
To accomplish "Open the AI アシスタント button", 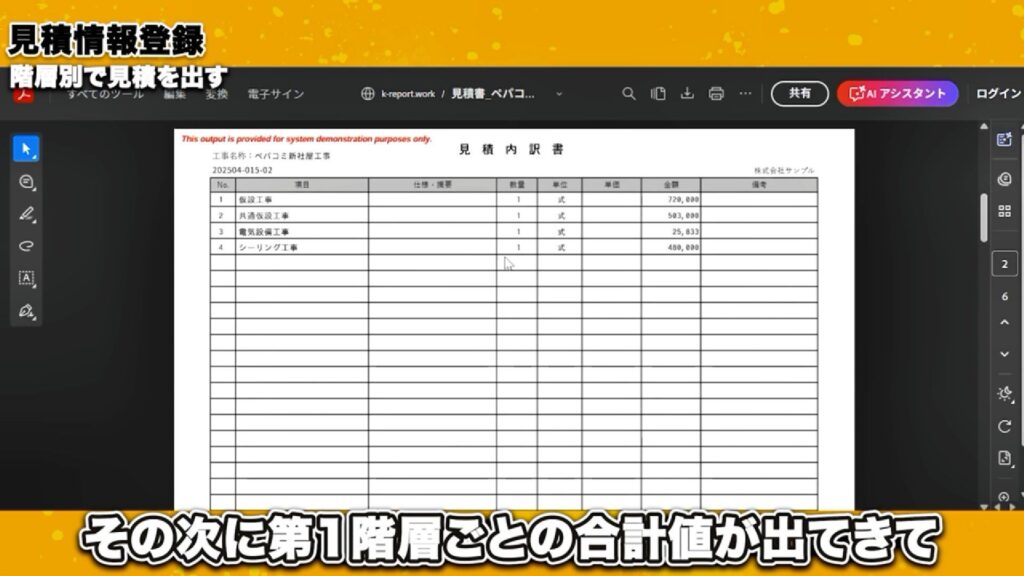I will pyautogui.click(x=897, y=93).
